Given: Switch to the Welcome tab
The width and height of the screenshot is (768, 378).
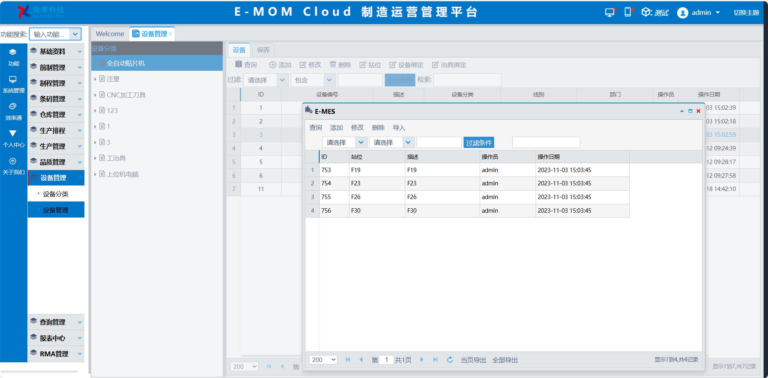Looking at the screenshot, I should pos(110,34).
